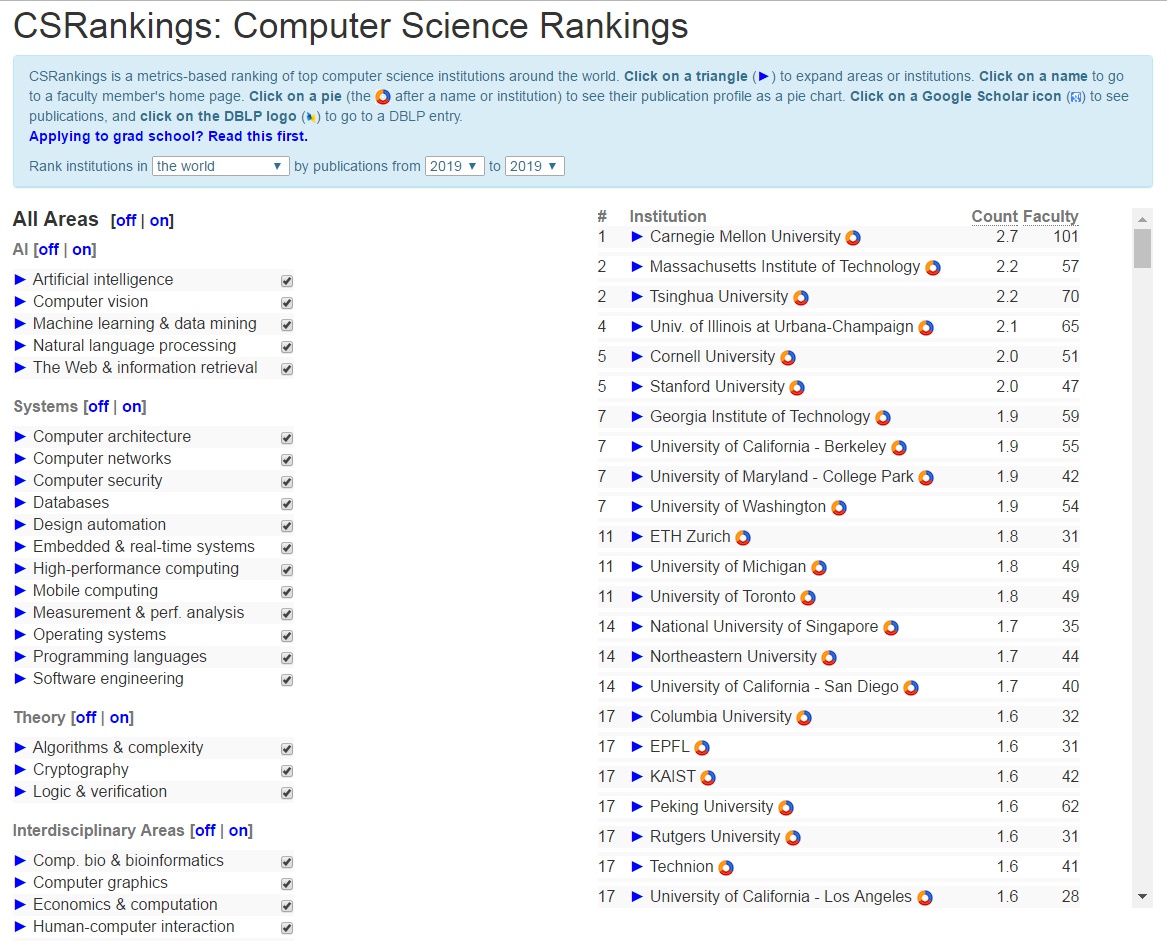Screen dimensions: 1167x941
Task: Toggle Natural language processing checkbox
Action: click(x=287, y=347)
